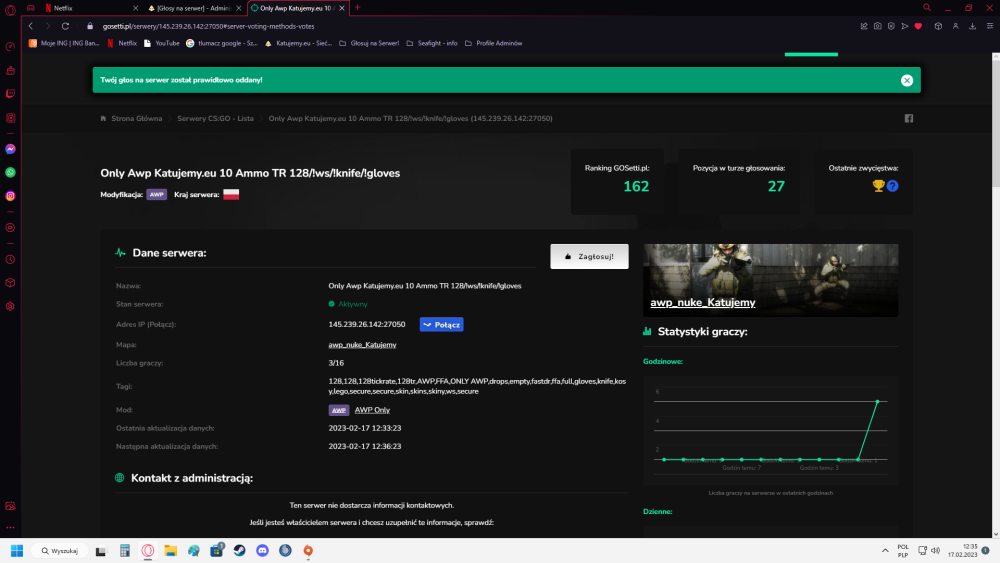Click the address bar padlock icon
The height and width of the screenshot is (563, 1000).
[90, 26]
